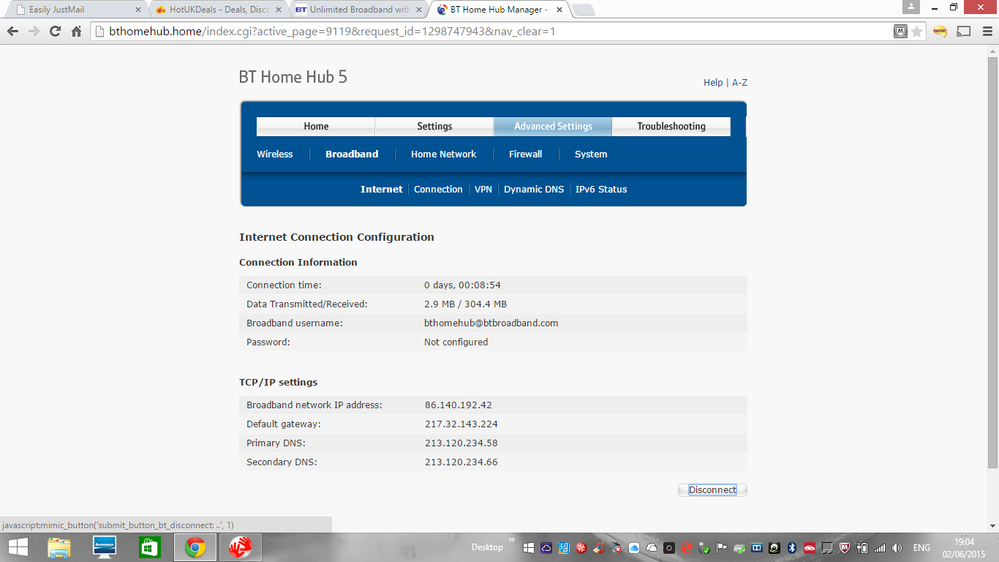Open the Chrome hamburger menu
The height and width of the screenshot is (562, 999).
coord(988,31)
